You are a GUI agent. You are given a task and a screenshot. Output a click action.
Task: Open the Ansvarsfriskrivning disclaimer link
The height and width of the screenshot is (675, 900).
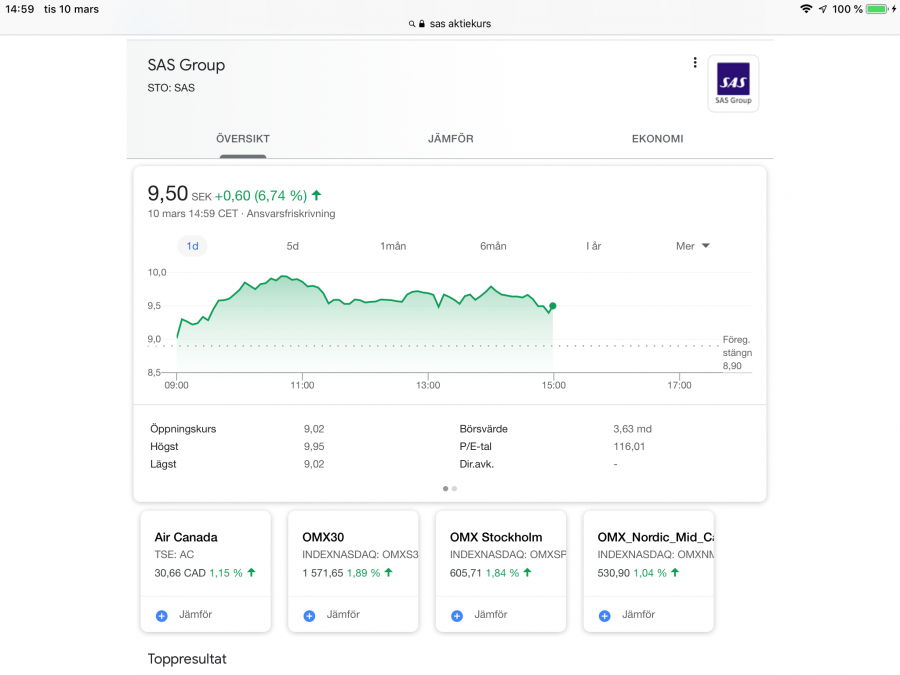pyautogui.click(x=290, y=214)
